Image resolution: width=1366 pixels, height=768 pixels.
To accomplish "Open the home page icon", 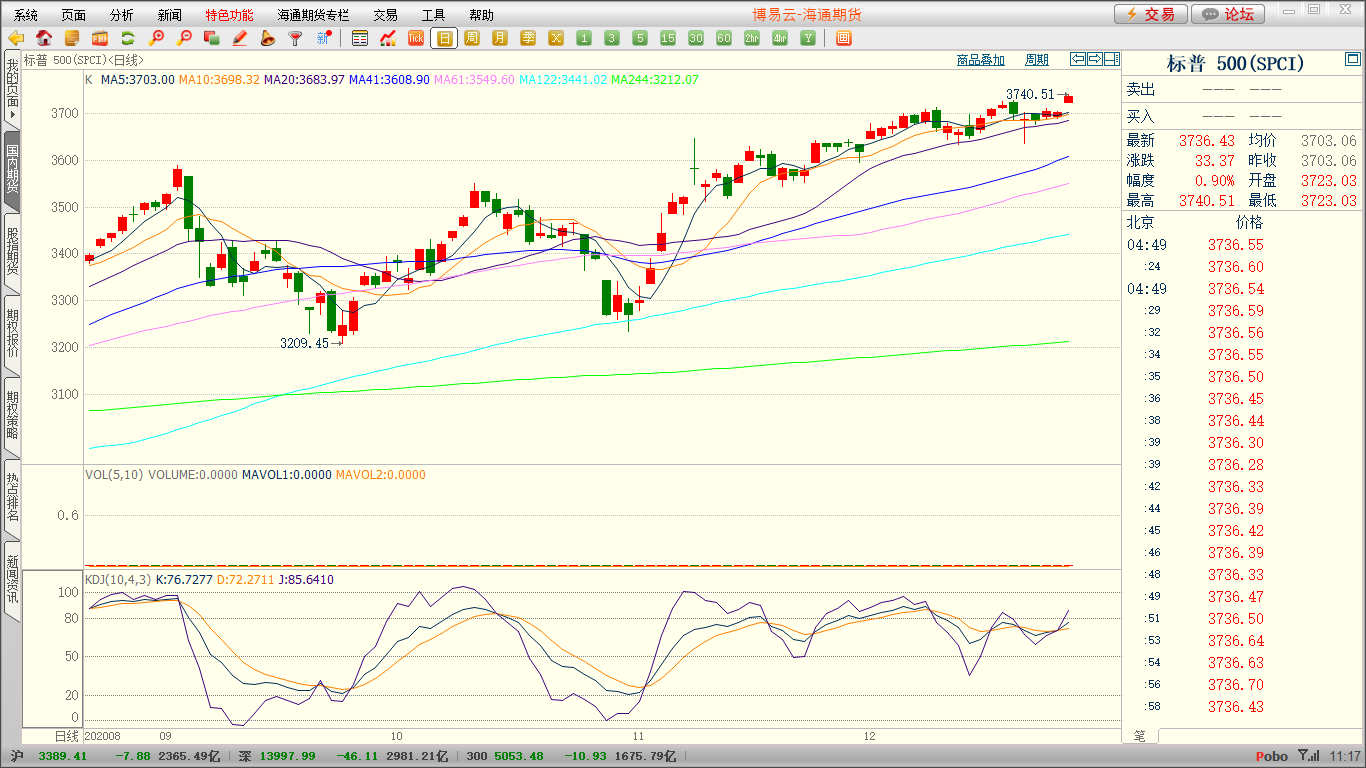I will click(x=44, y=38).
